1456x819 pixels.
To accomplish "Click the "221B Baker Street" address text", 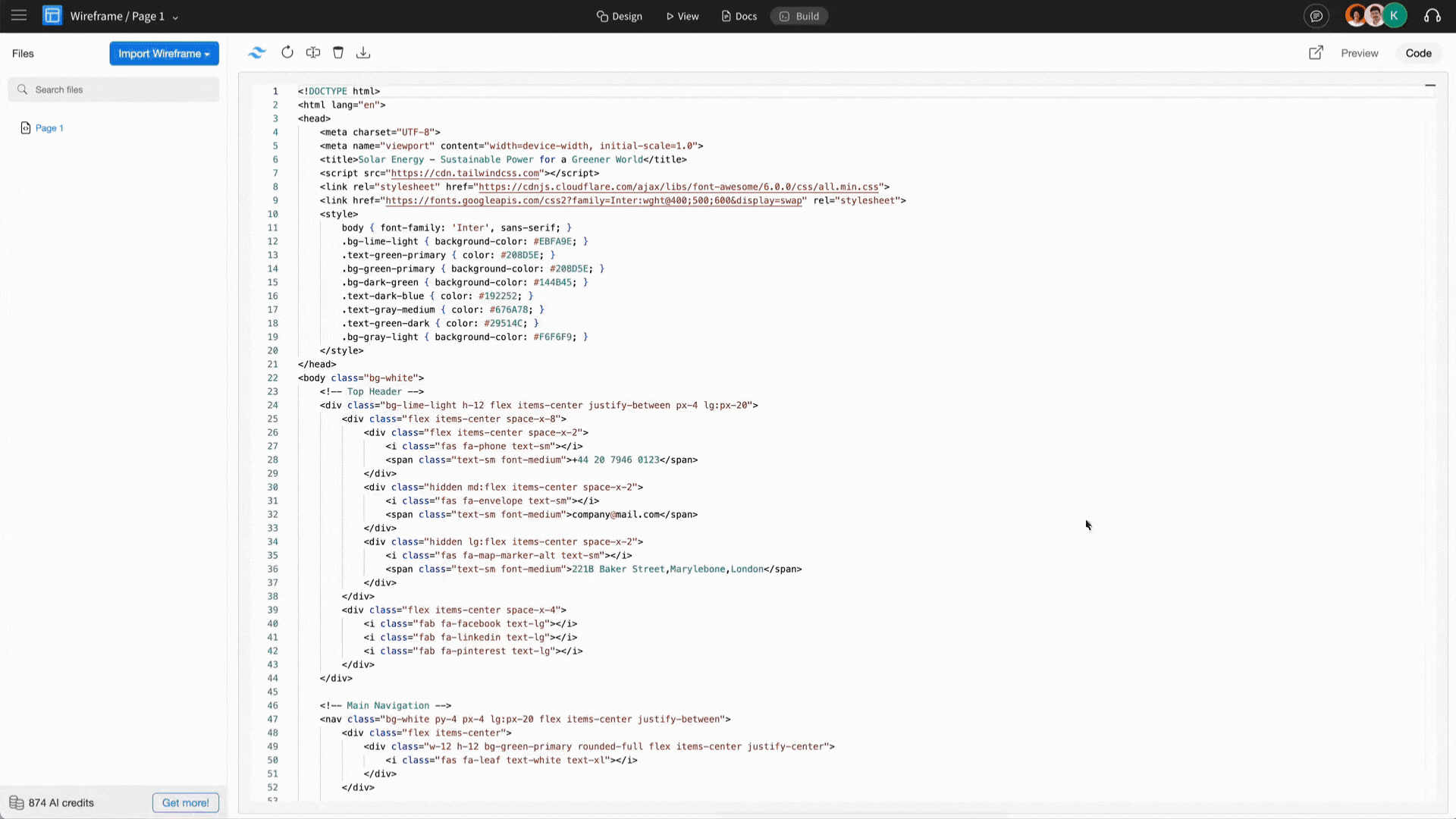I will pos(618,569).
